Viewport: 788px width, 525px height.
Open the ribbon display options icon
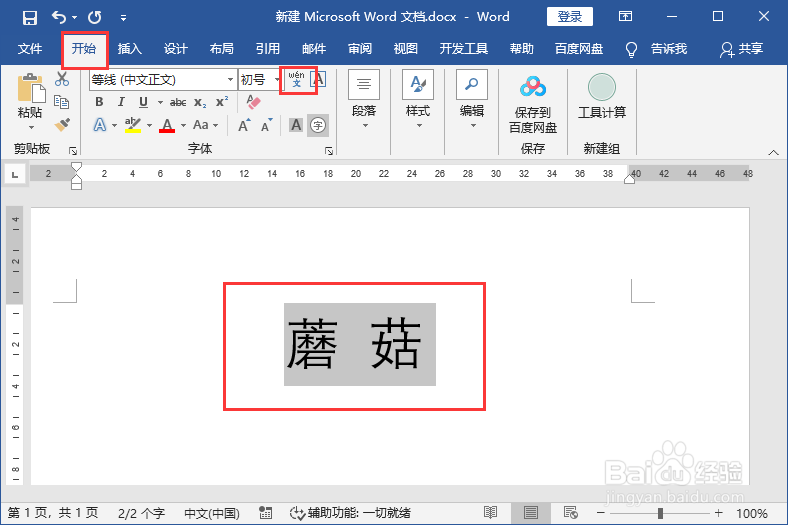pyautogui.click(x=625, y=17)
